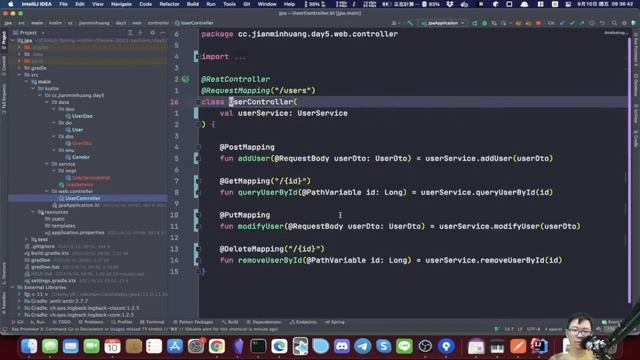Open the IDE settings gear in top toolbar

[x=624, y=23]
